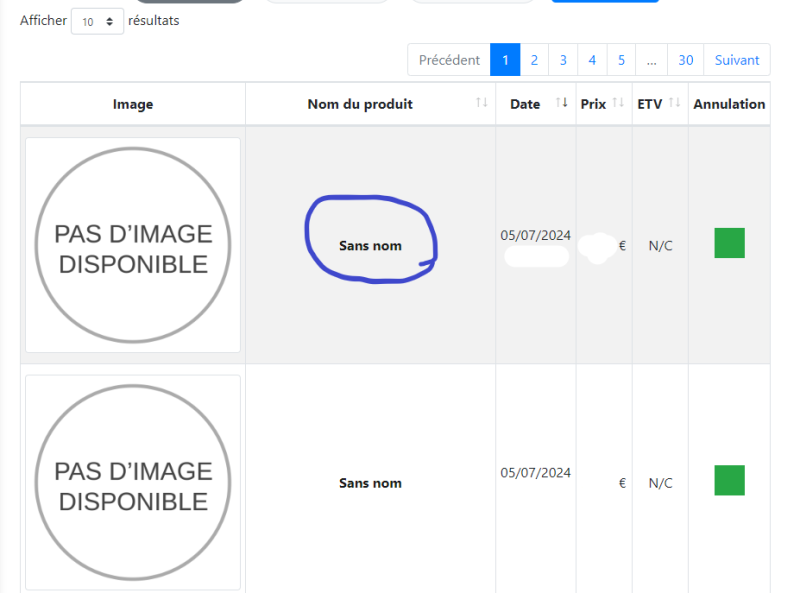Click the first row placeholder image
The width and height of the screenshot is (800, 593).
click(x=133, y=245)
